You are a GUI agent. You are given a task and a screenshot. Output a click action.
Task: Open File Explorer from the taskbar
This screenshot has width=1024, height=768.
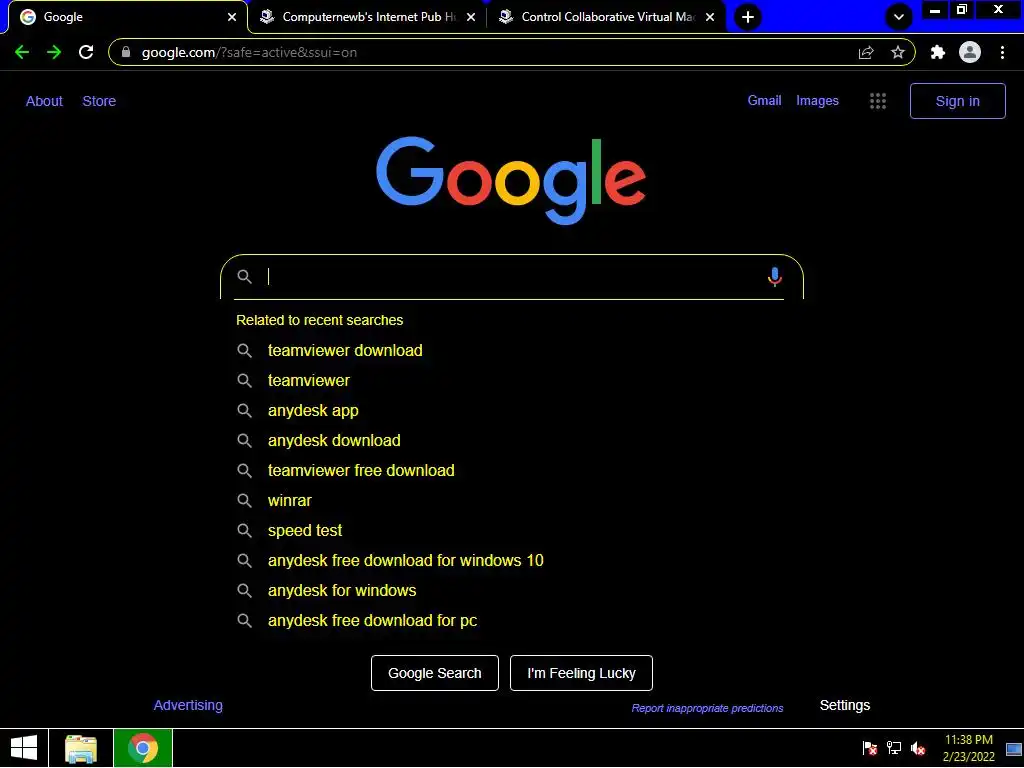(81, 748)
